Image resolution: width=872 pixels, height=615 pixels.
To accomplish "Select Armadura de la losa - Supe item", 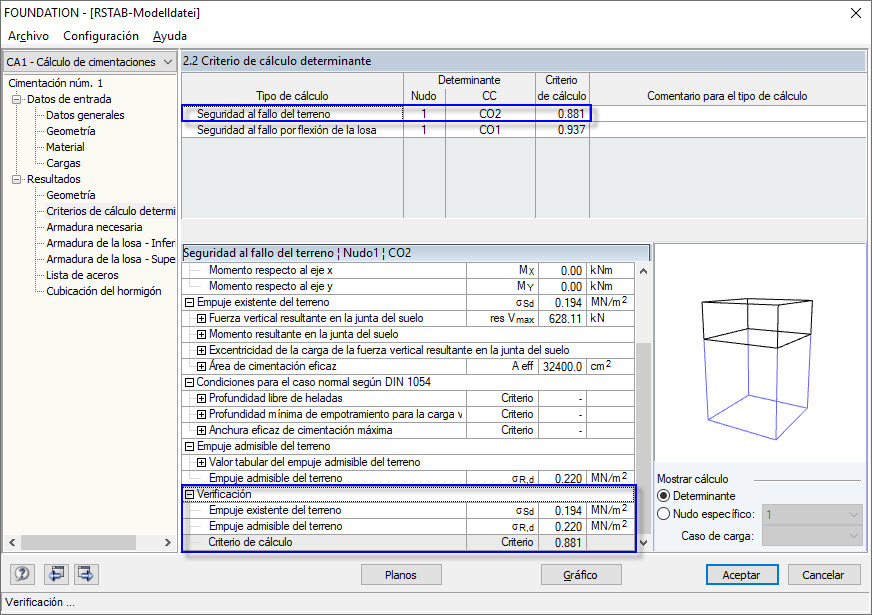I will click(111, 259).
